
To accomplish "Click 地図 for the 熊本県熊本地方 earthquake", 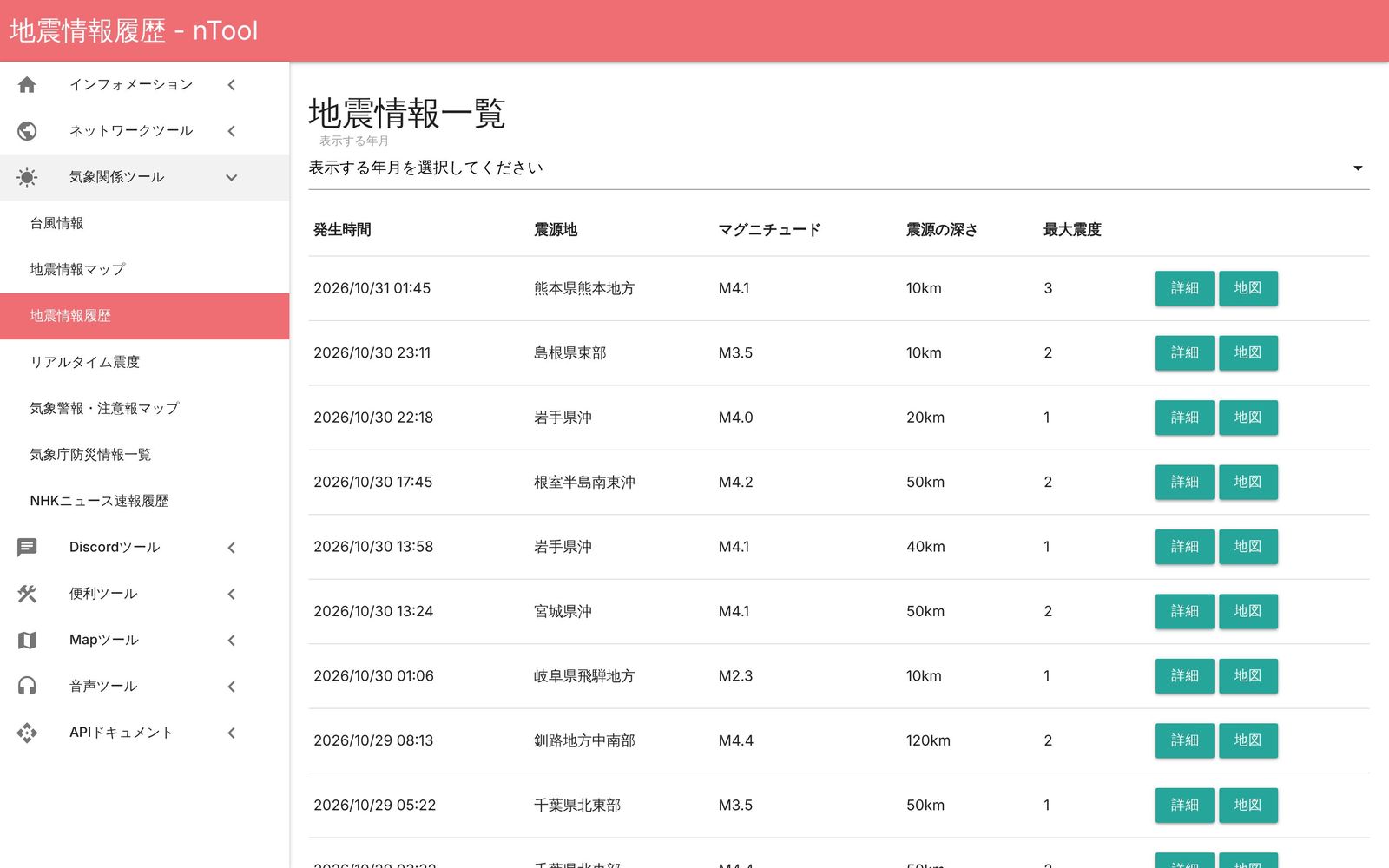I will [x=1247, y=288].
